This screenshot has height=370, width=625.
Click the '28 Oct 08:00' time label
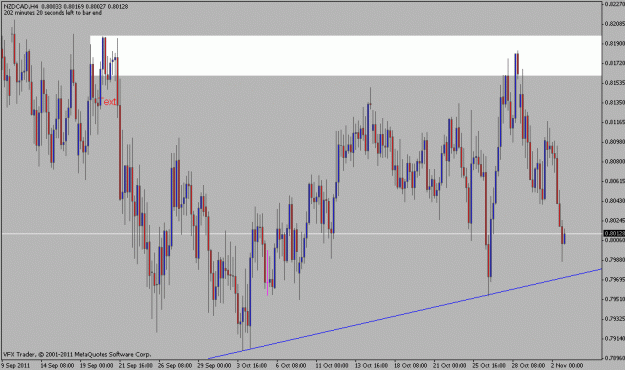(x=528, y=366)
